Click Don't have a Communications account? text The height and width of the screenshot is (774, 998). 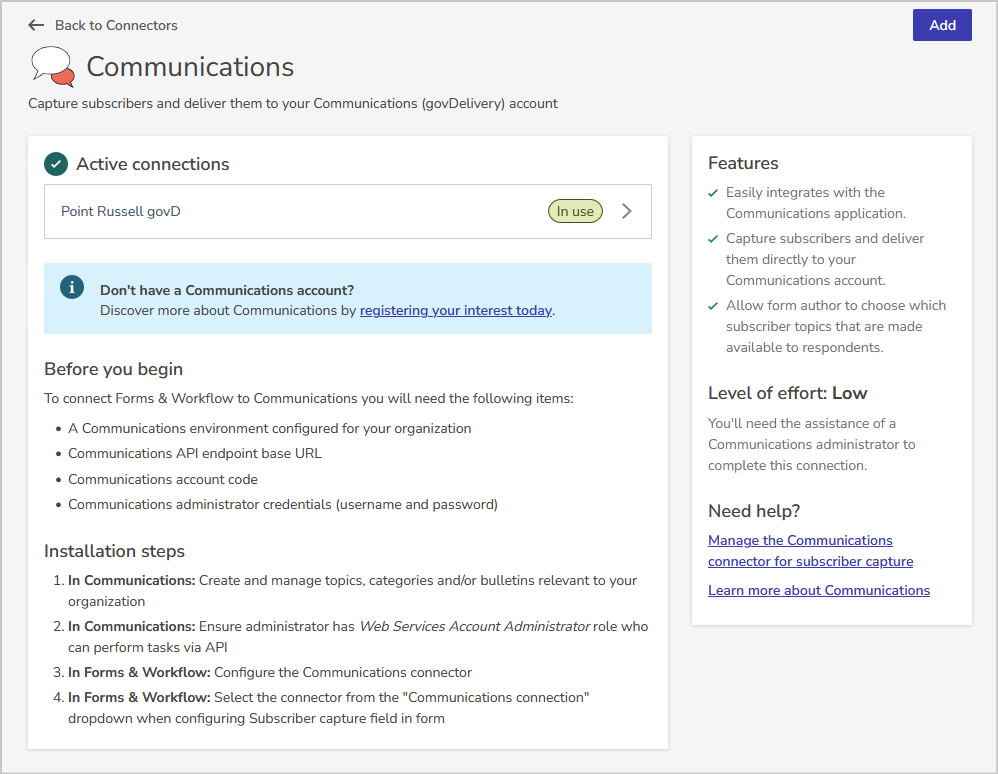tap(227, 290)
